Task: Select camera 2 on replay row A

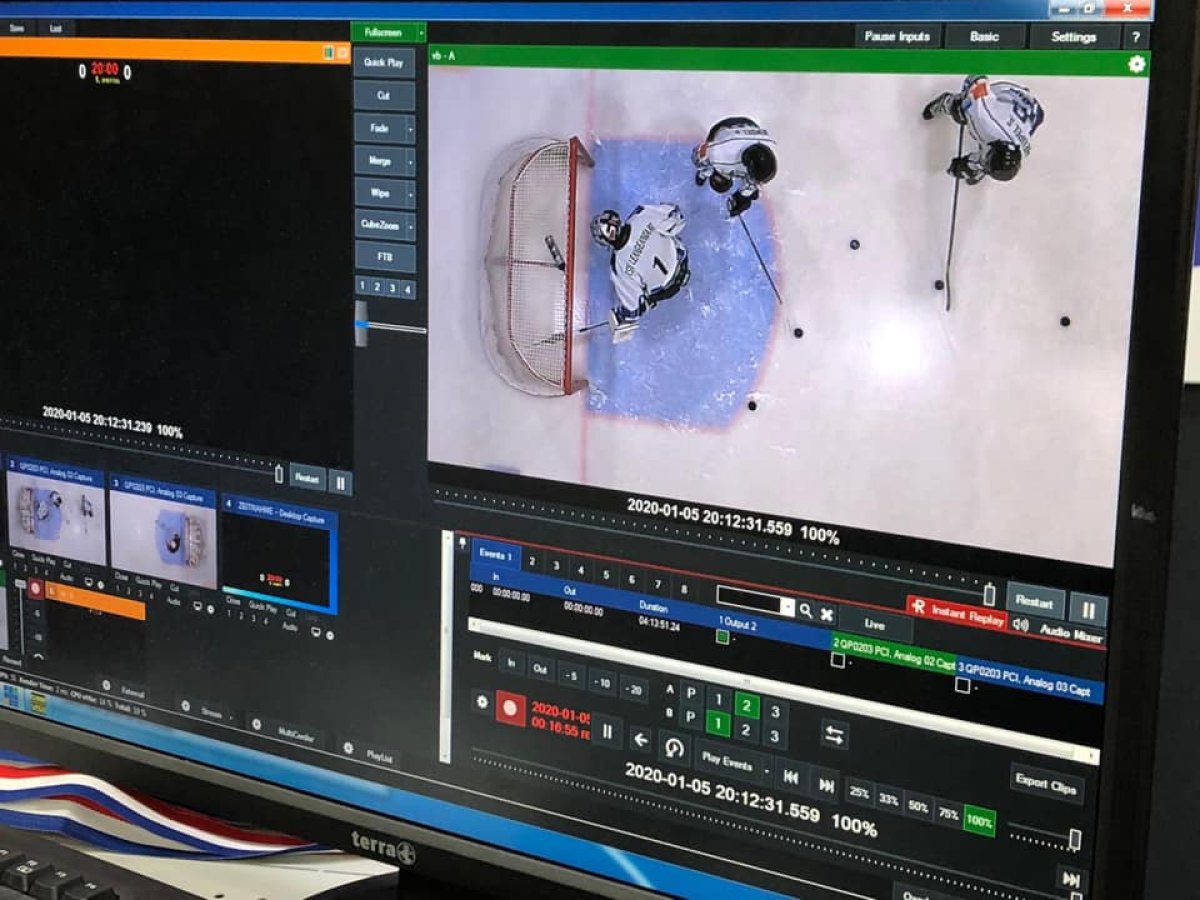Action: pos(746,705)
